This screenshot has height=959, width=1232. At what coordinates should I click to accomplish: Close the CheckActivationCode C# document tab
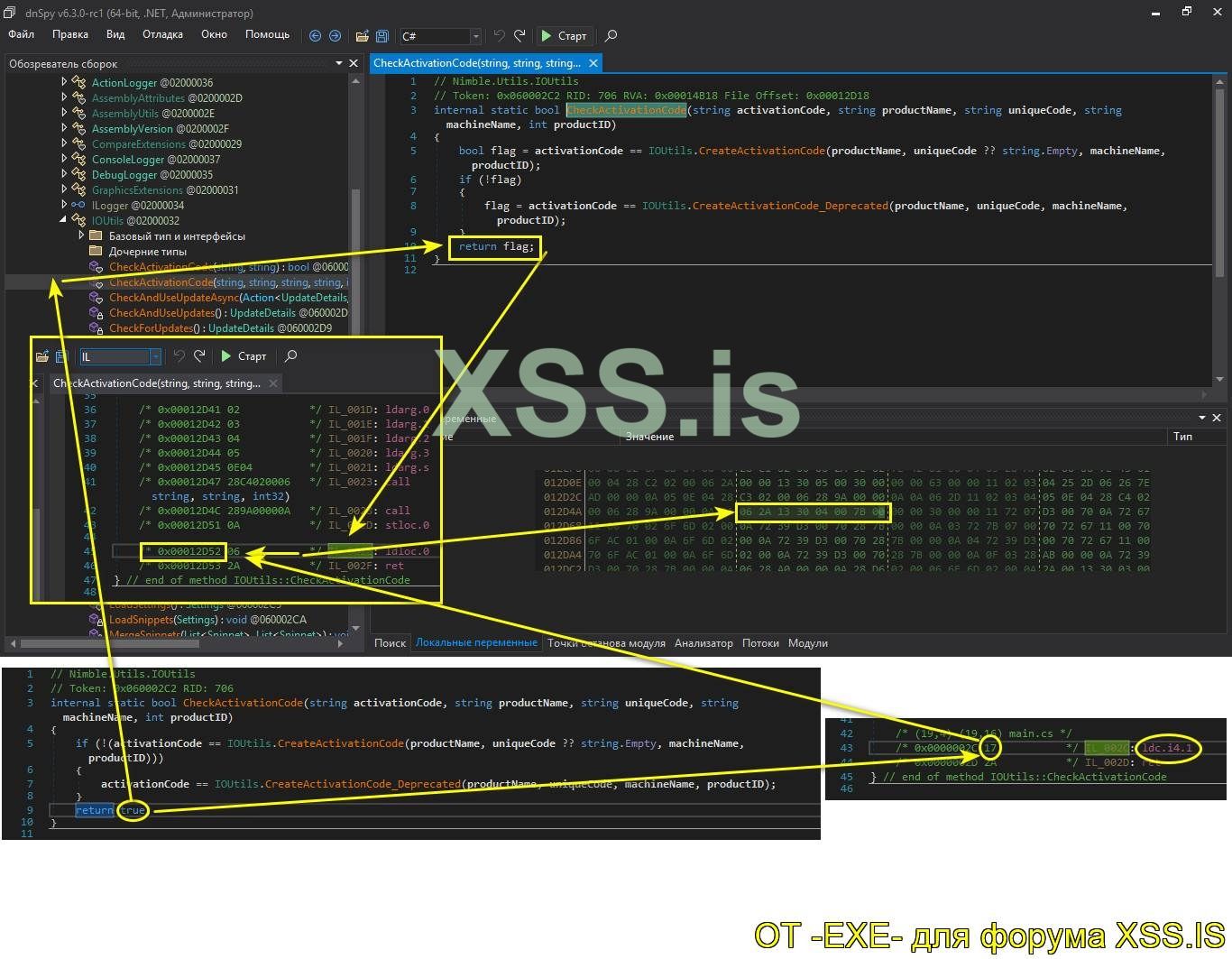tap(593, 63)
